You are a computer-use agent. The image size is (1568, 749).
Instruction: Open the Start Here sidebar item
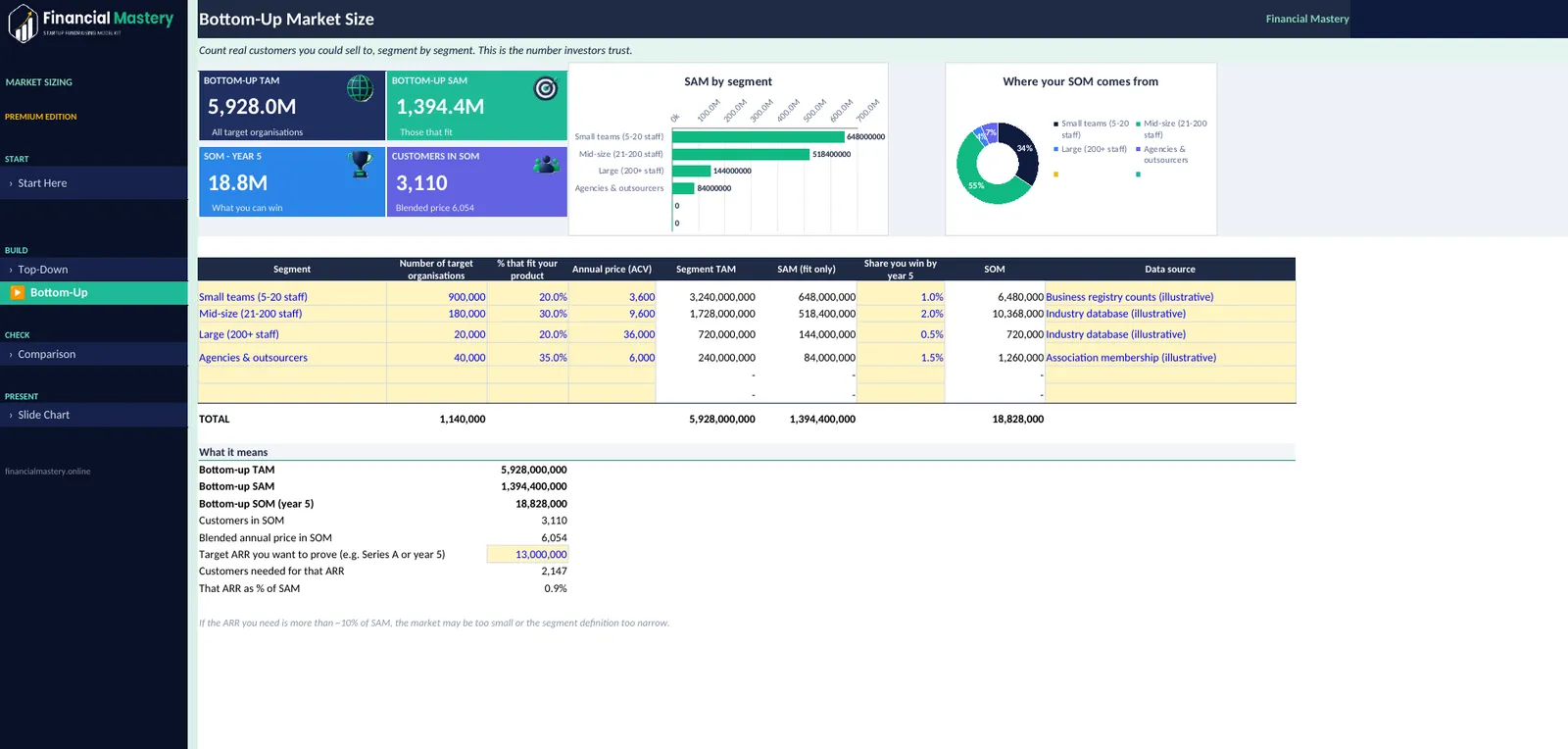[94, 183]
